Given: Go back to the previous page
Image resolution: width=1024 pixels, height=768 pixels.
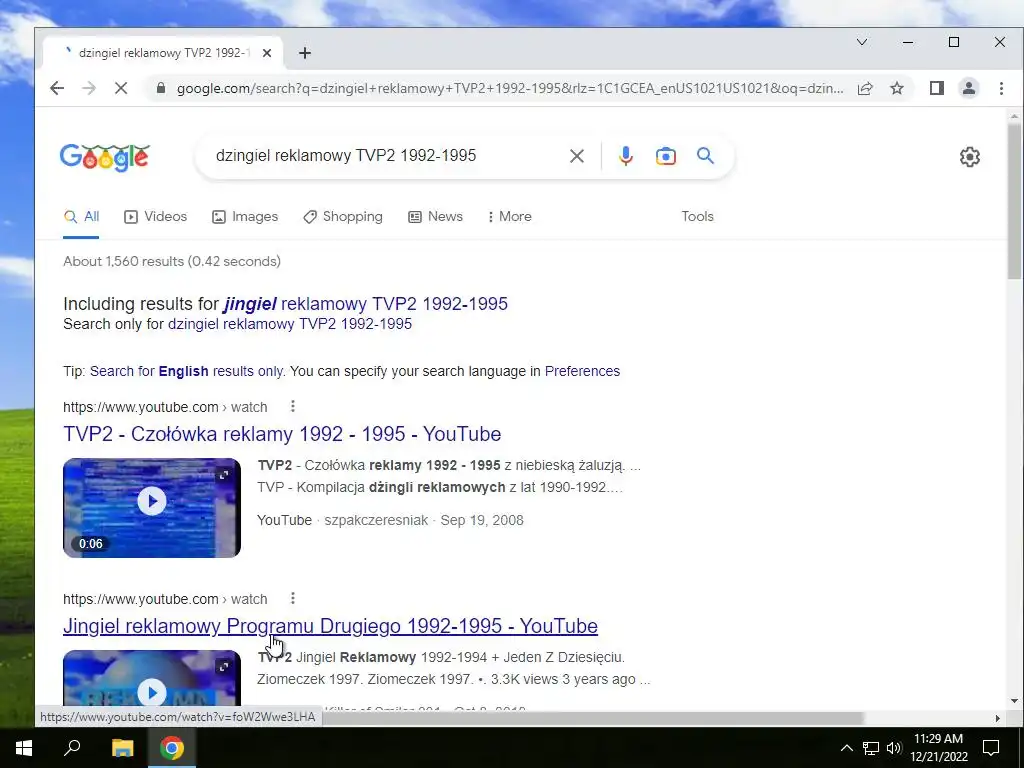Looking at the screenshot, I should pyautogui.click(x=57, y=88).
